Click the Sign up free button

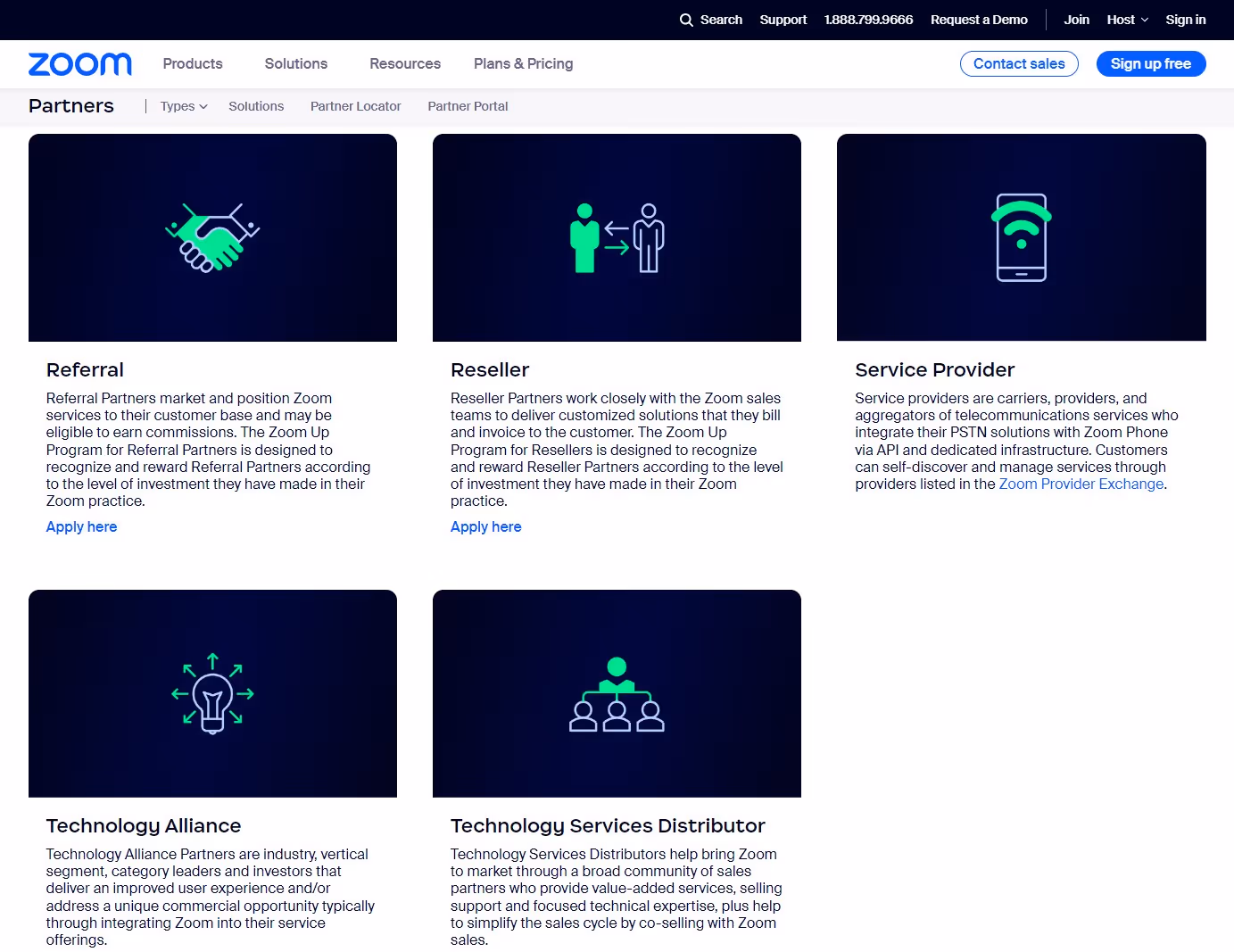click(x=1151, y=64)
